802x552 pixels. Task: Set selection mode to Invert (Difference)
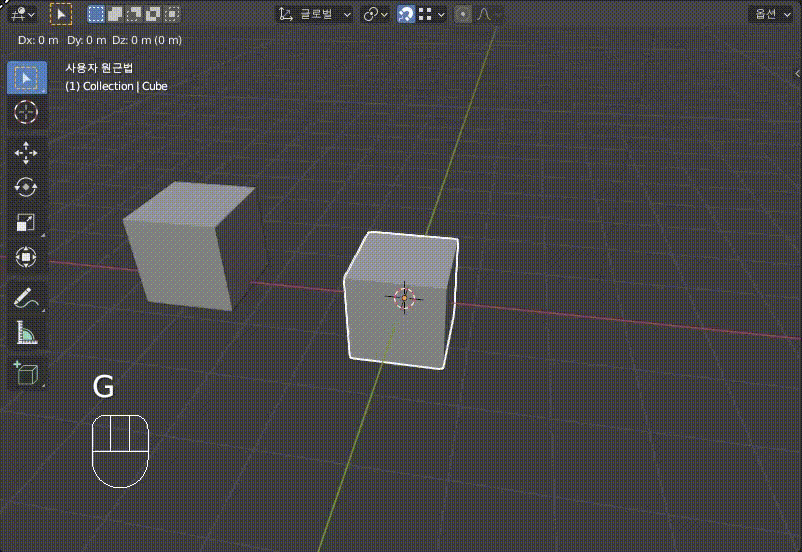152,14
